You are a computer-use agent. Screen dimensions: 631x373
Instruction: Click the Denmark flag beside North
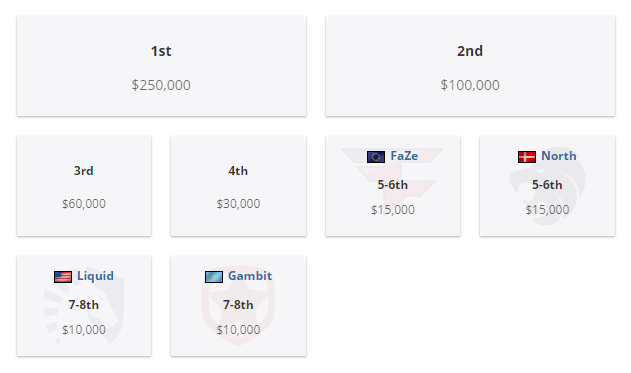pyautogui.click(x=527, y=157)
